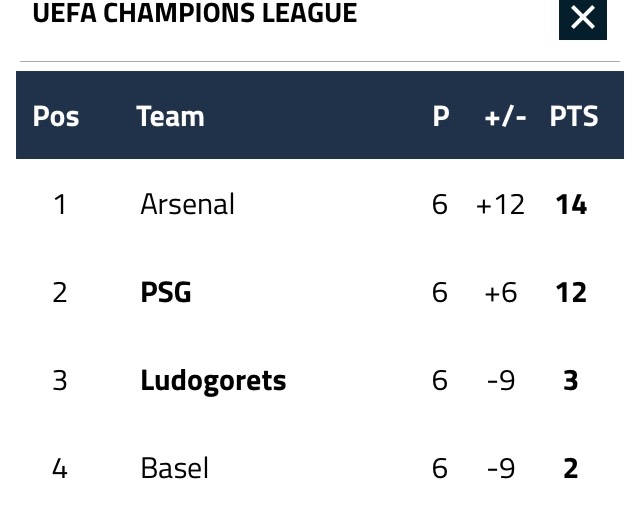This screenshot has height=521, width=640.
Task: Click the PTS column header
Action: [x=573, y=116]
